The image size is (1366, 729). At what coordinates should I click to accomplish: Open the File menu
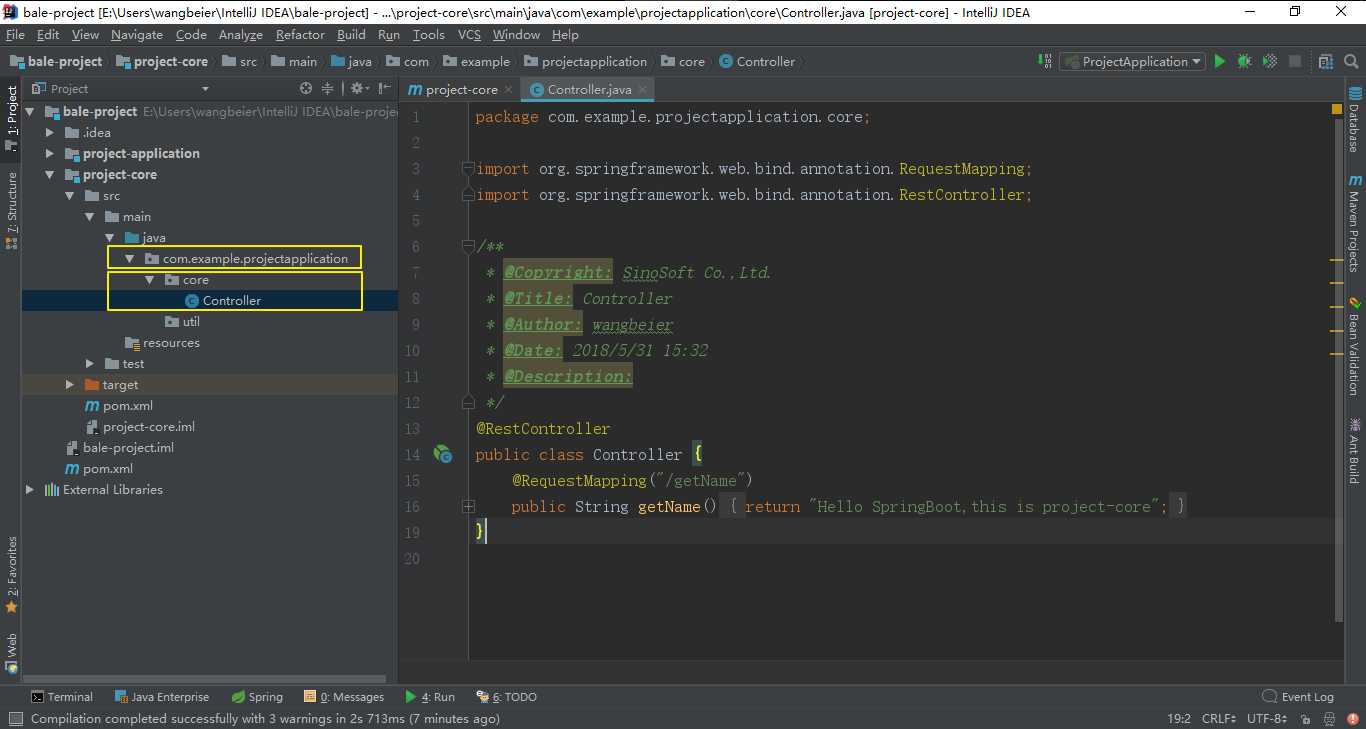tap(16, 35)
